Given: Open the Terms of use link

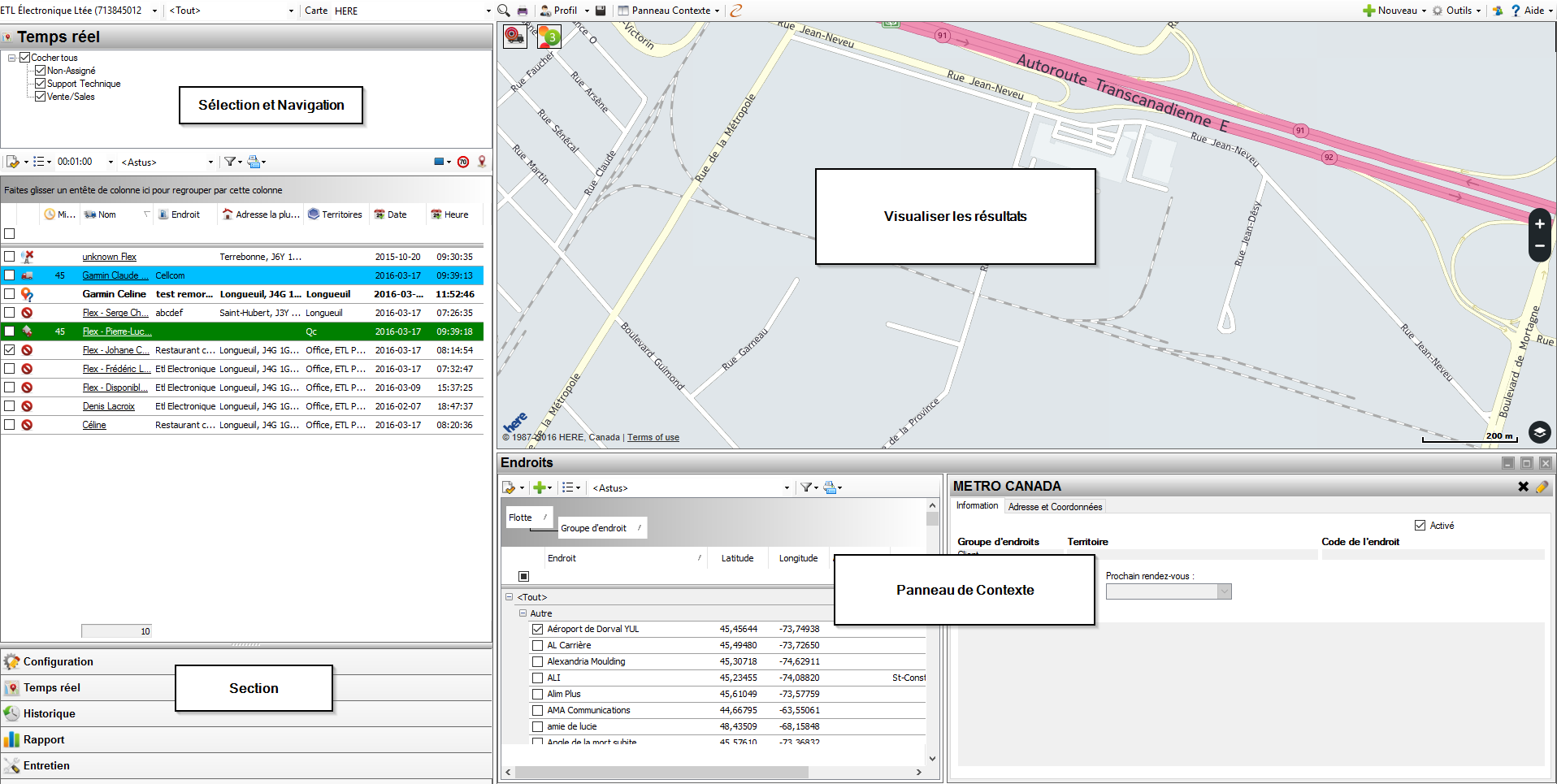Looking at the screenshot, I should point(653,437).
